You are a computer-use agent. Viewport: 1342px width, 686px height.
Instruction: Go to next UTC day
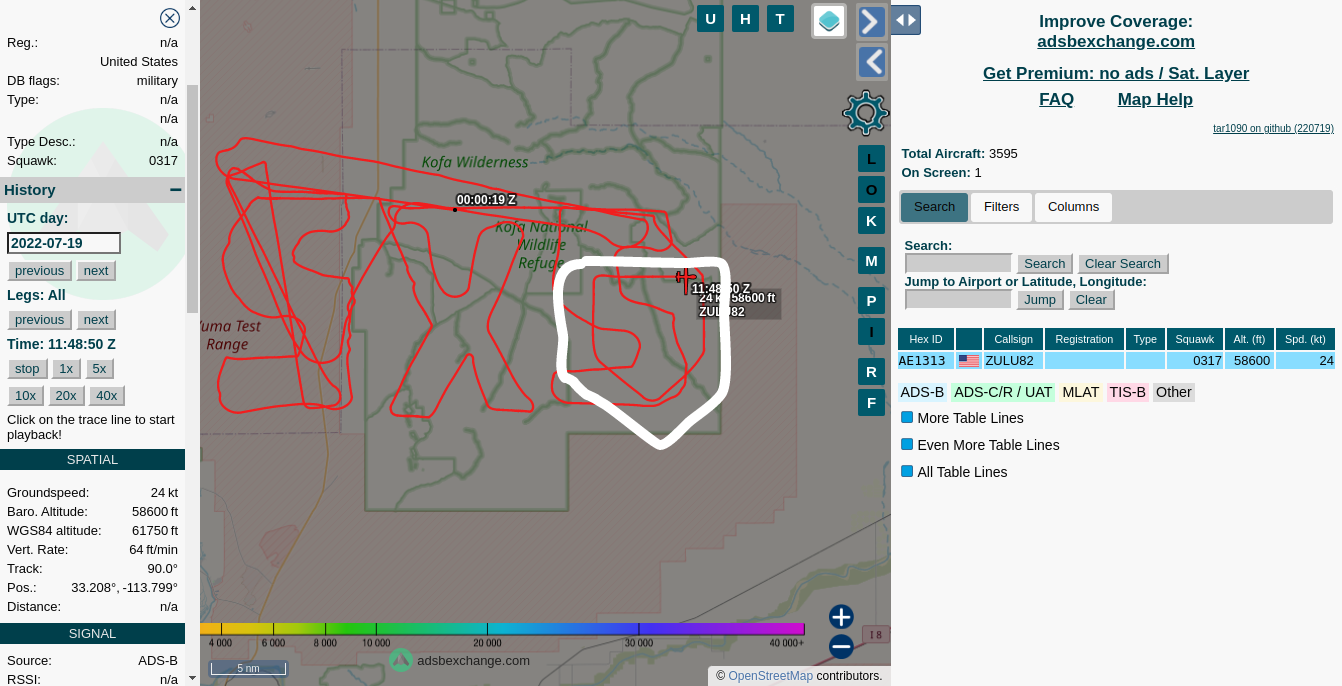pos(96,271)
